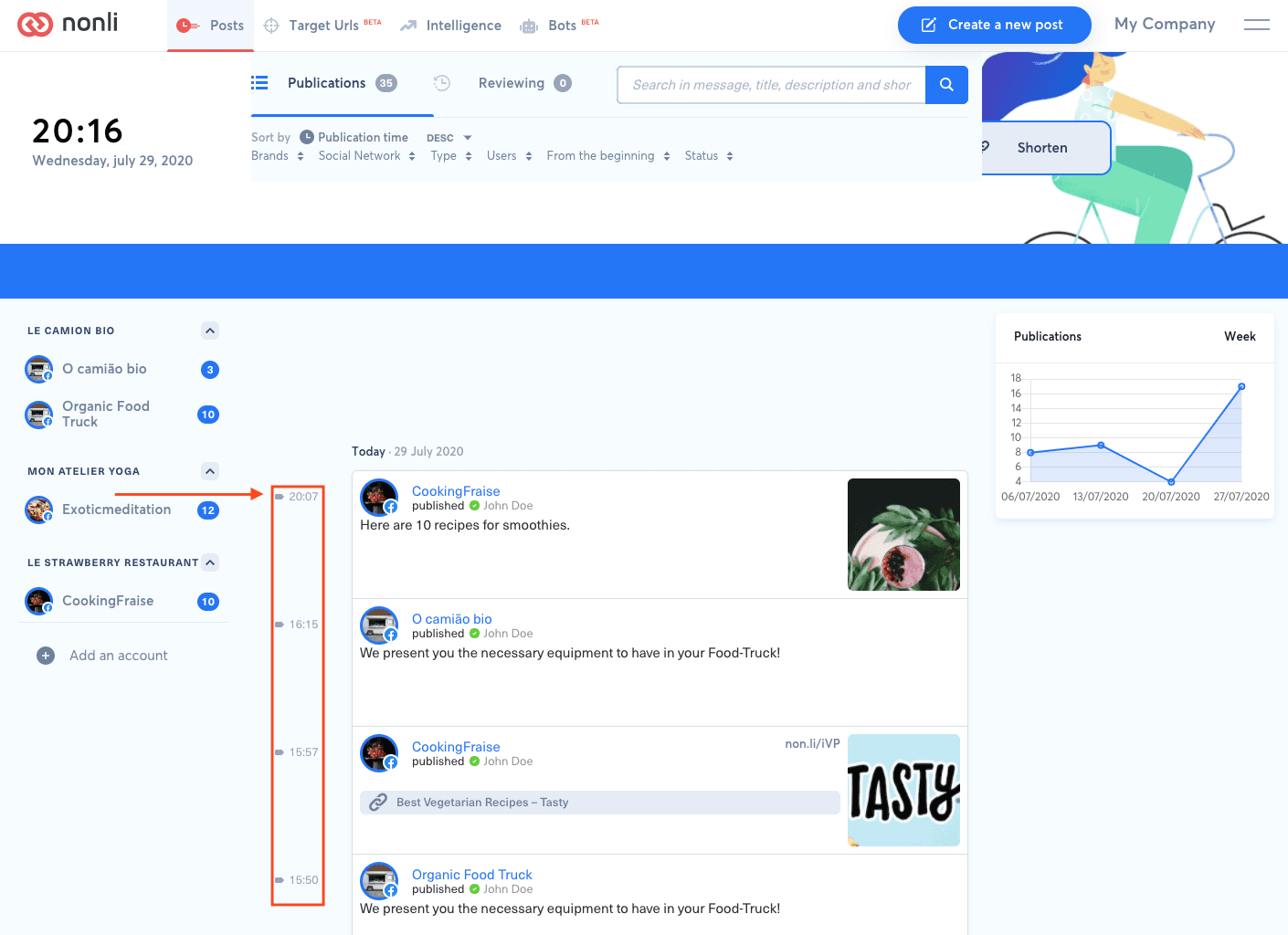The image size is (1288, 935).
Task: Open the My Company menu
Action: click(1165, 25)
